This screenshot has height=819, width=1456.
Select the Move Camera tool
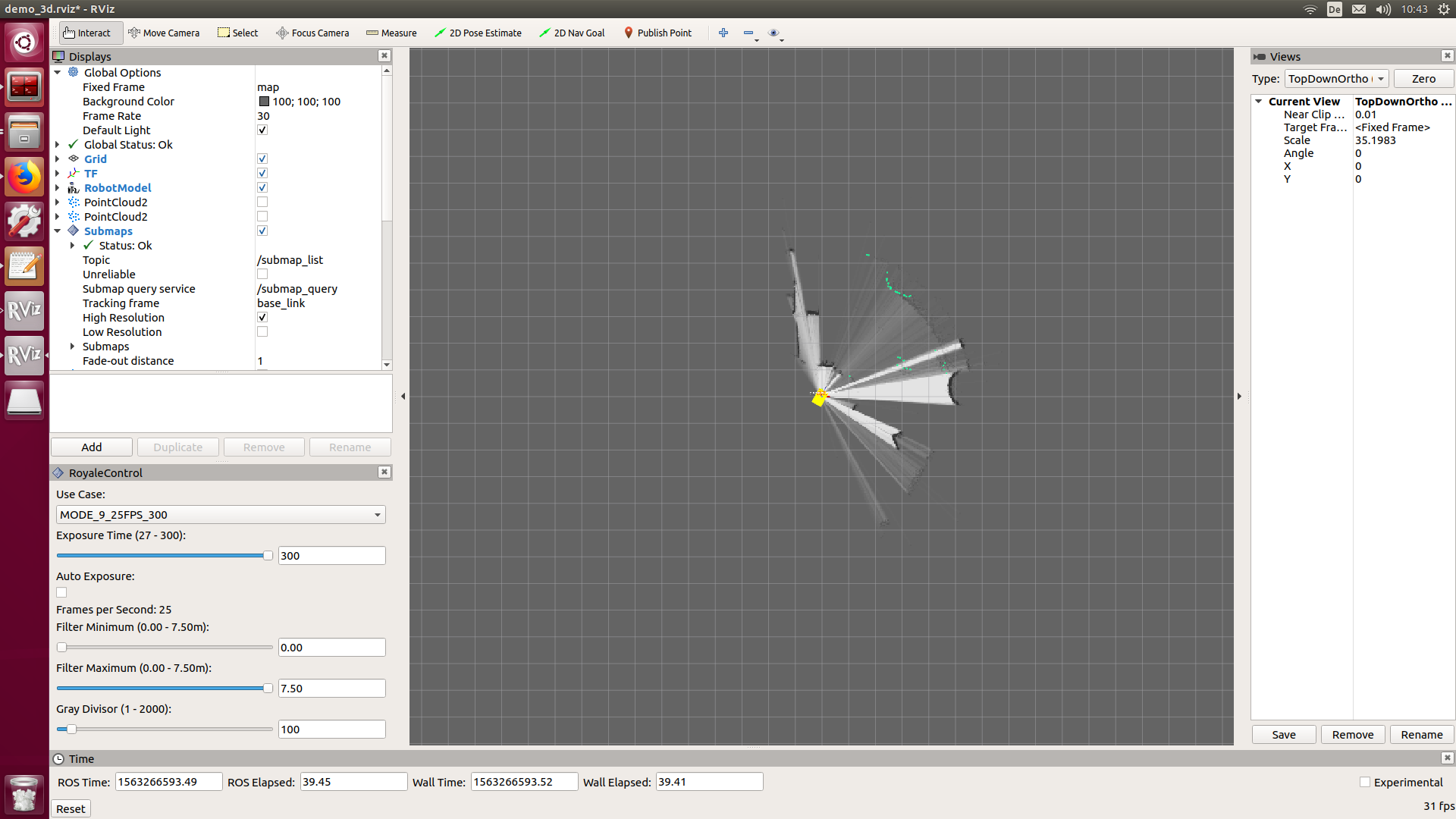tap(164, 33)
